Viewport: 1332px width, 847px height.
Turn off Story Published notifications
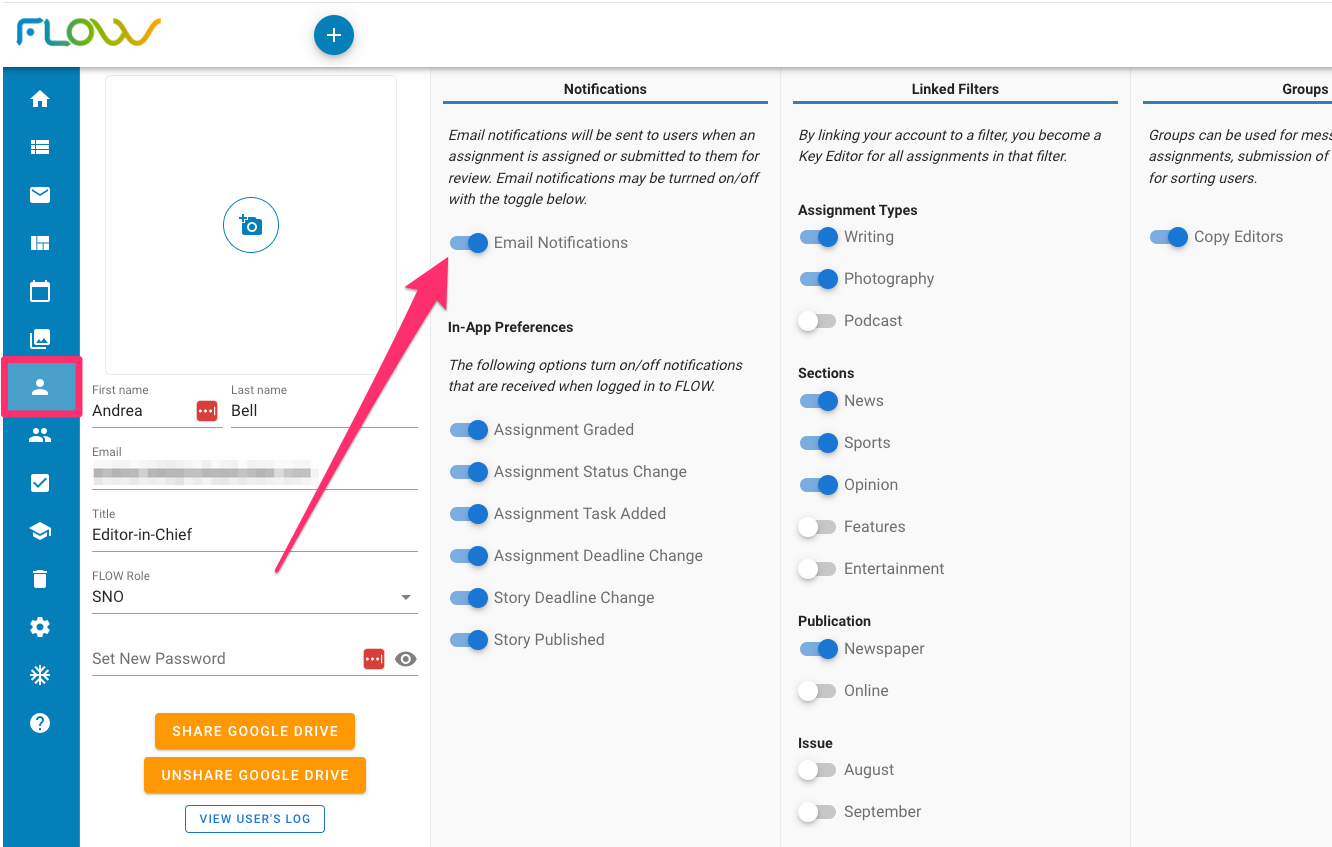(x=468, y=640)
